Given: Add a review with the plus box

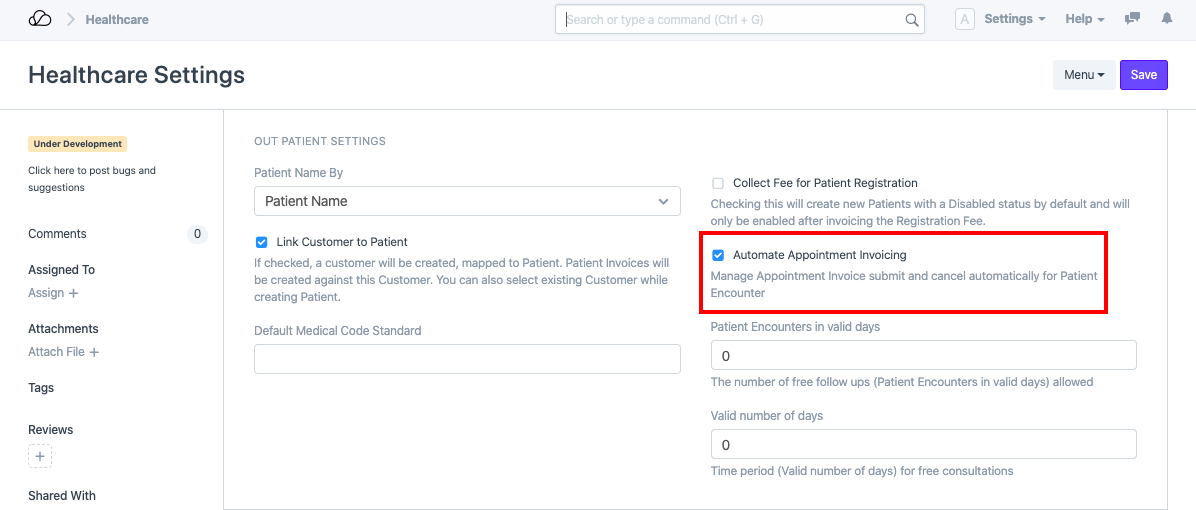Looking at the screenshot, I should 40,457.
